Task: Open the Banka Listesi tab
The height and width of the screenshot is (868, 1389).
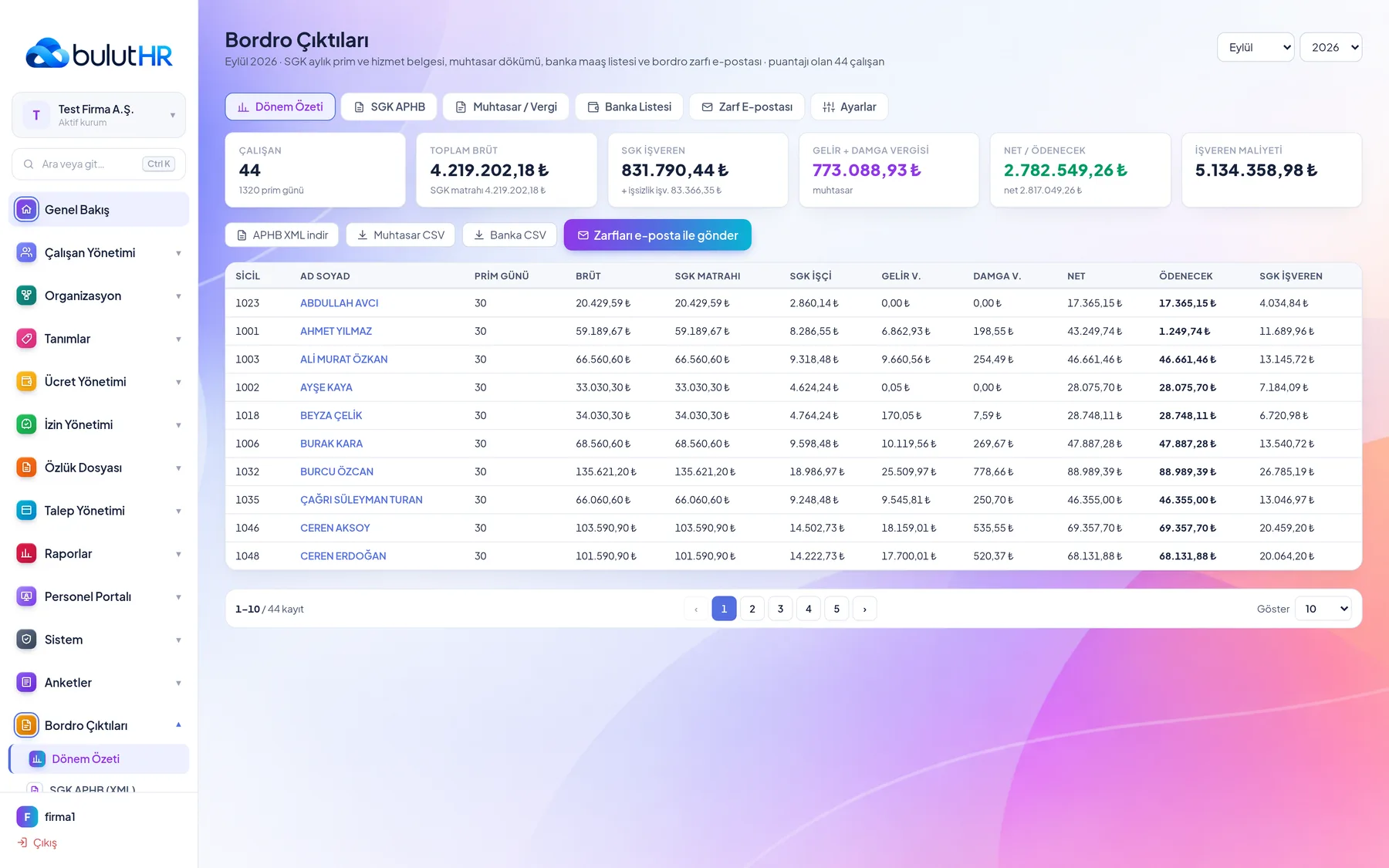Action: [629, 106]
